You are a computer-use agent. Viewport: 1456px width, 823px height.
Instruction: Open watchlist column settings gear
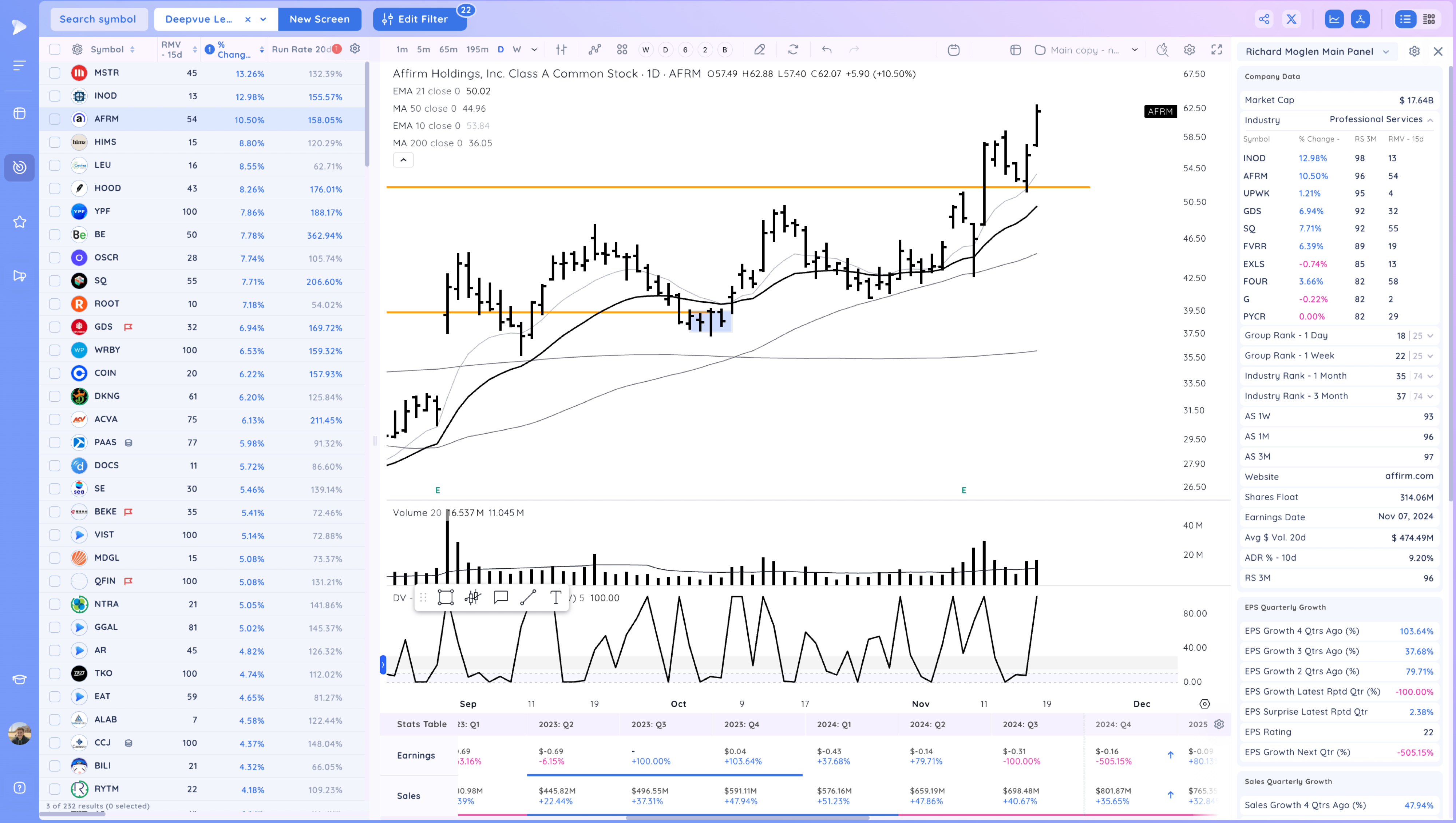355,49
